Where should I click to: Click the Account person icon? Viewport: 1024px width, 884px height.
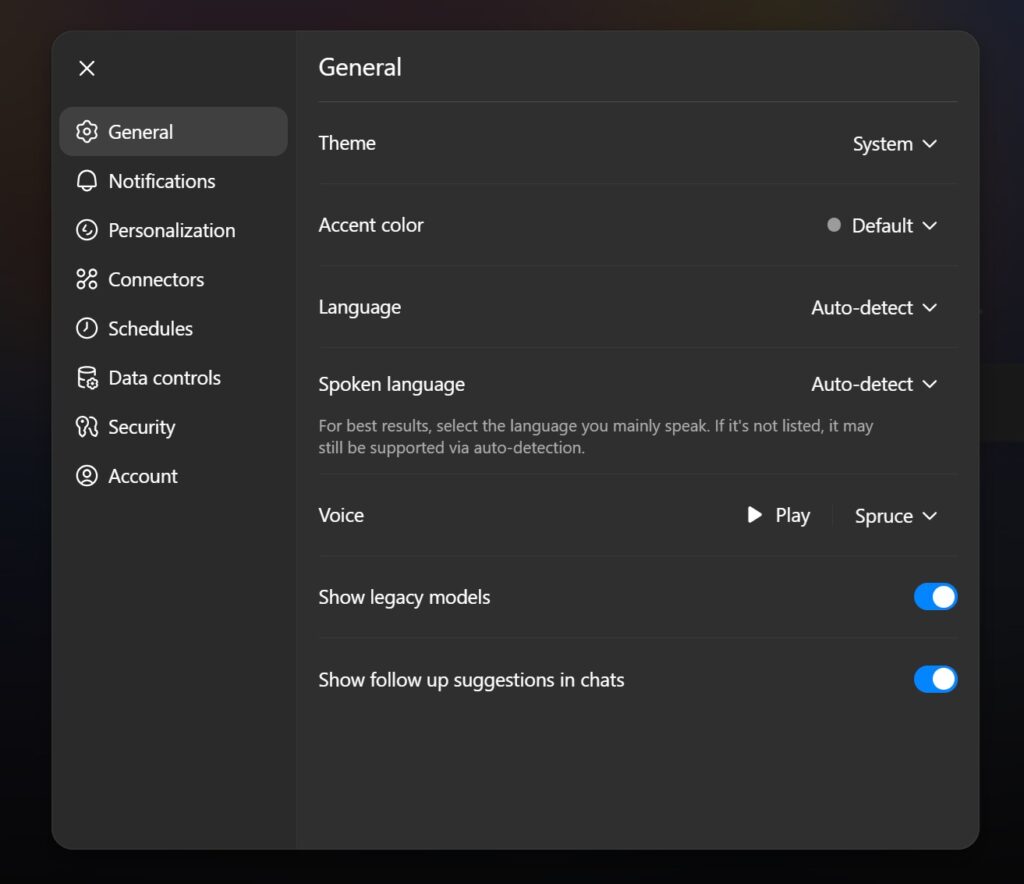tap(87, 476)
